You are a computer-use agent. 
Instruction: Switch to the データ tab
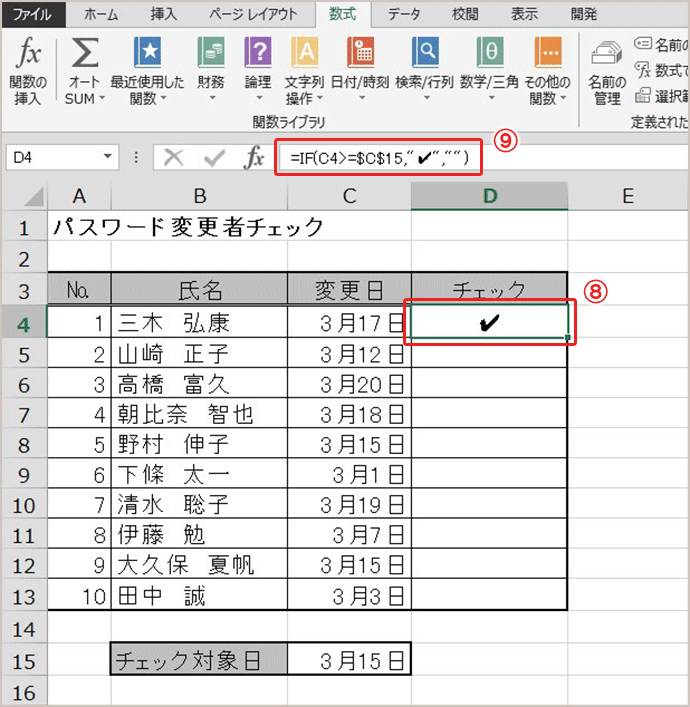[x=404, y=14]
